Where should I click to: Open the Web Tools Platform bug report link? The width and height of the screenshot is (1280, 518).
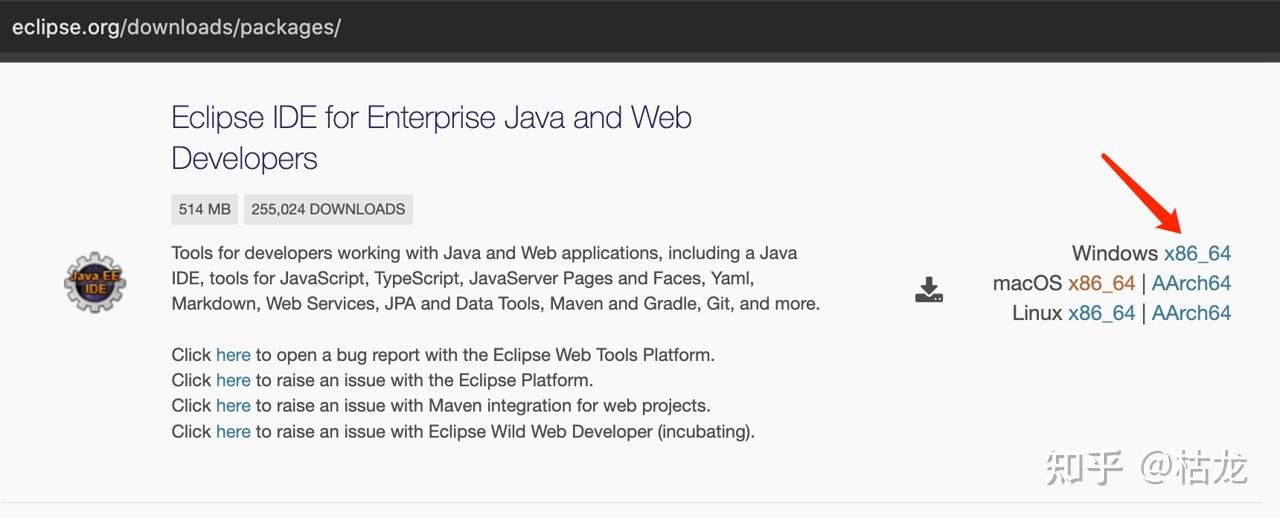click(233, 355)
